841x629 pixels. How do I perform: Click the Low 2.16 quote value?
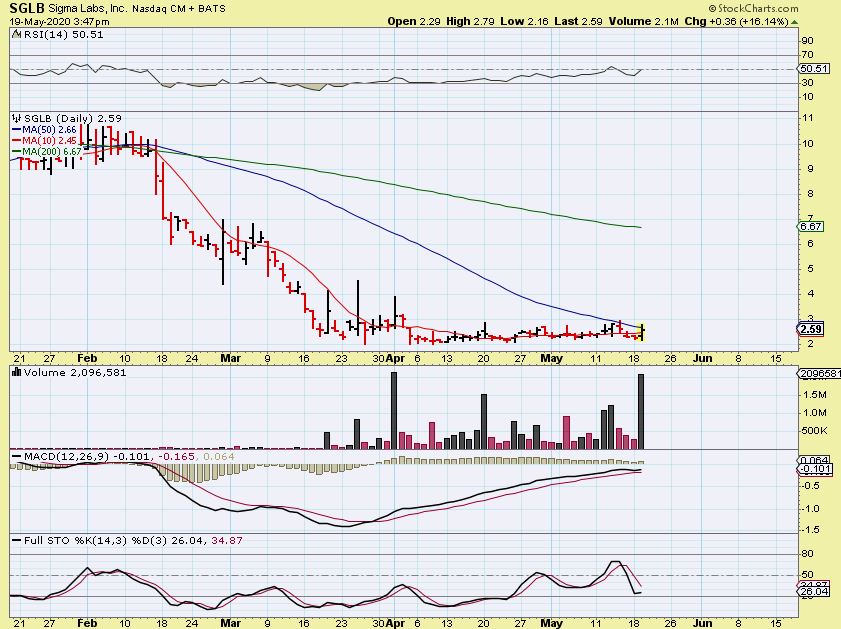coord(525,21)
